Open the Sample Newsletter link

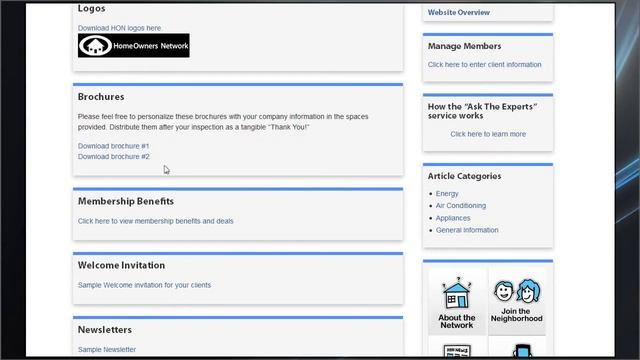point(107,349)
